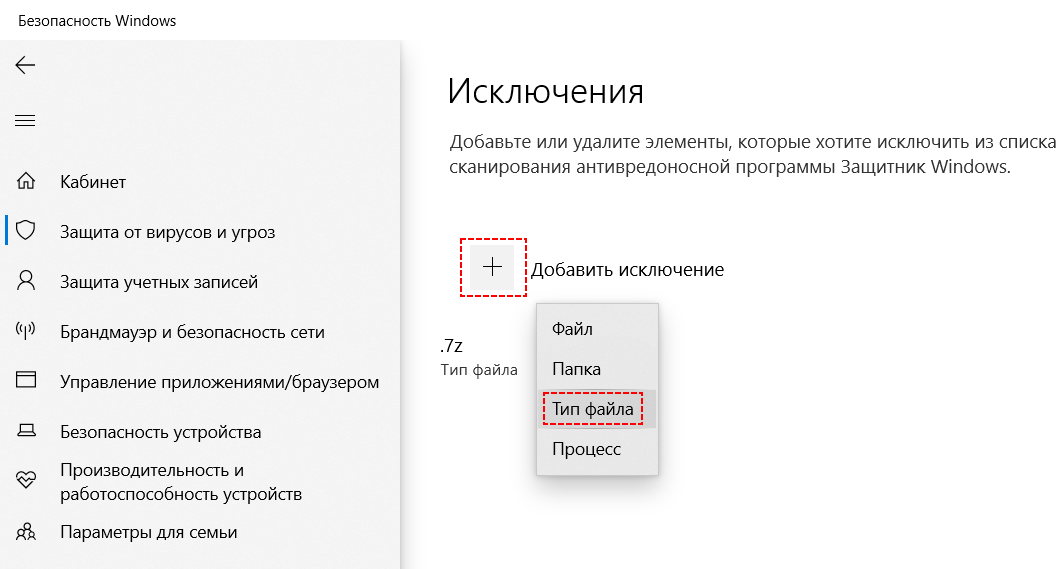Image resolution: width=1064 pixels, height=569 pixels.
Task: Click the app and browser control window icon
Action: tap(26, 382)
